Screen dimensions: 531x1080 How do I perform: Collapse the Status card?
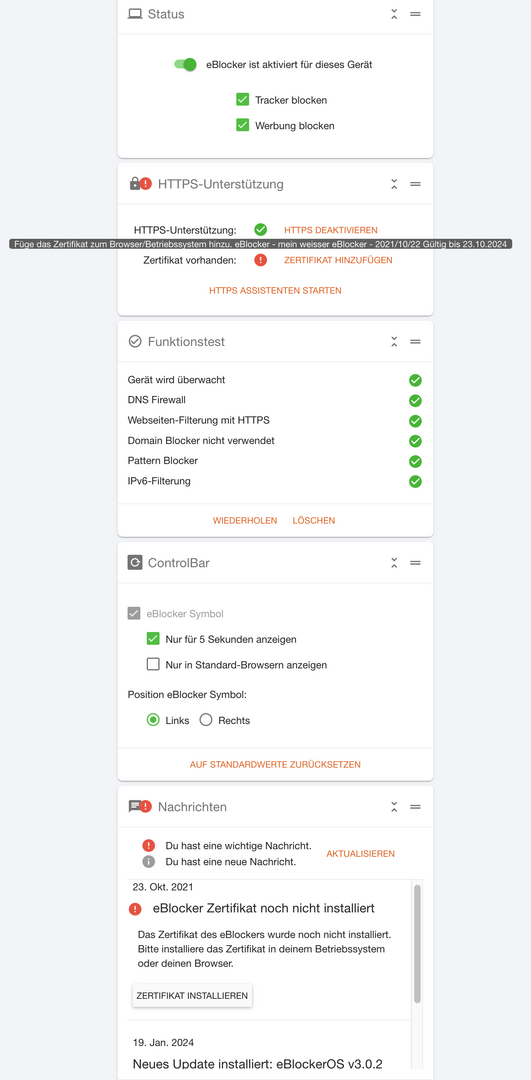pos(394,14)
